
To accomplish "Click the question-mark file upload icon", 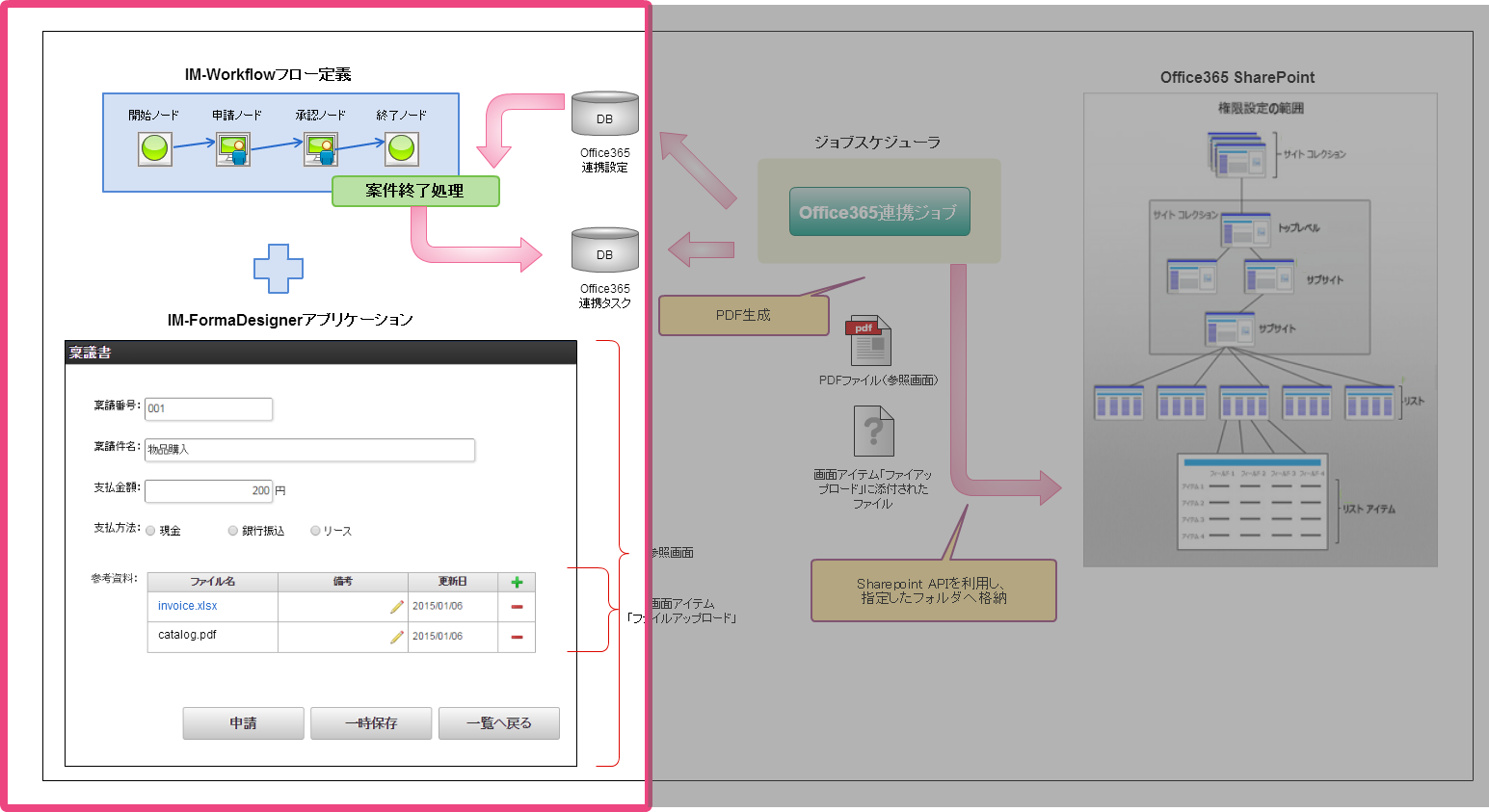I will click(872, 432).
